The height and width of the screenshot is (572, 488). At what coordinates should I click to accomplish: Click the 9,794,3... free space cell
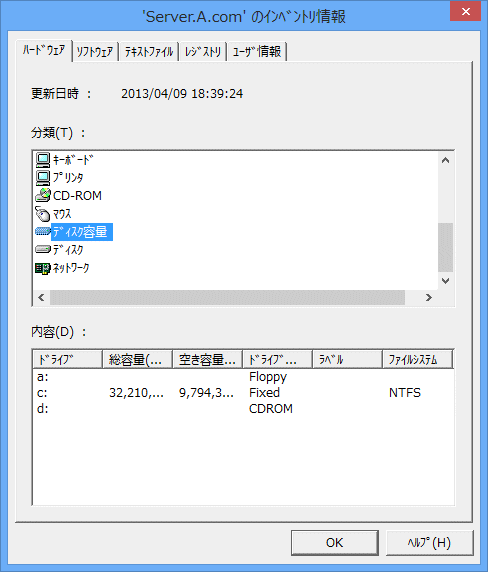coord(206,393)
